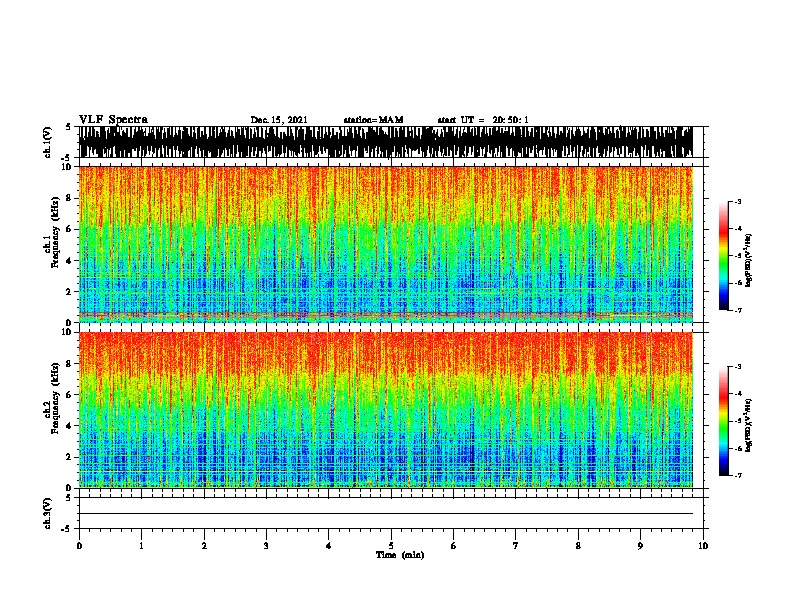Click the "VLF Spectra" title text

pyautogui.click(x=113, y=119)
